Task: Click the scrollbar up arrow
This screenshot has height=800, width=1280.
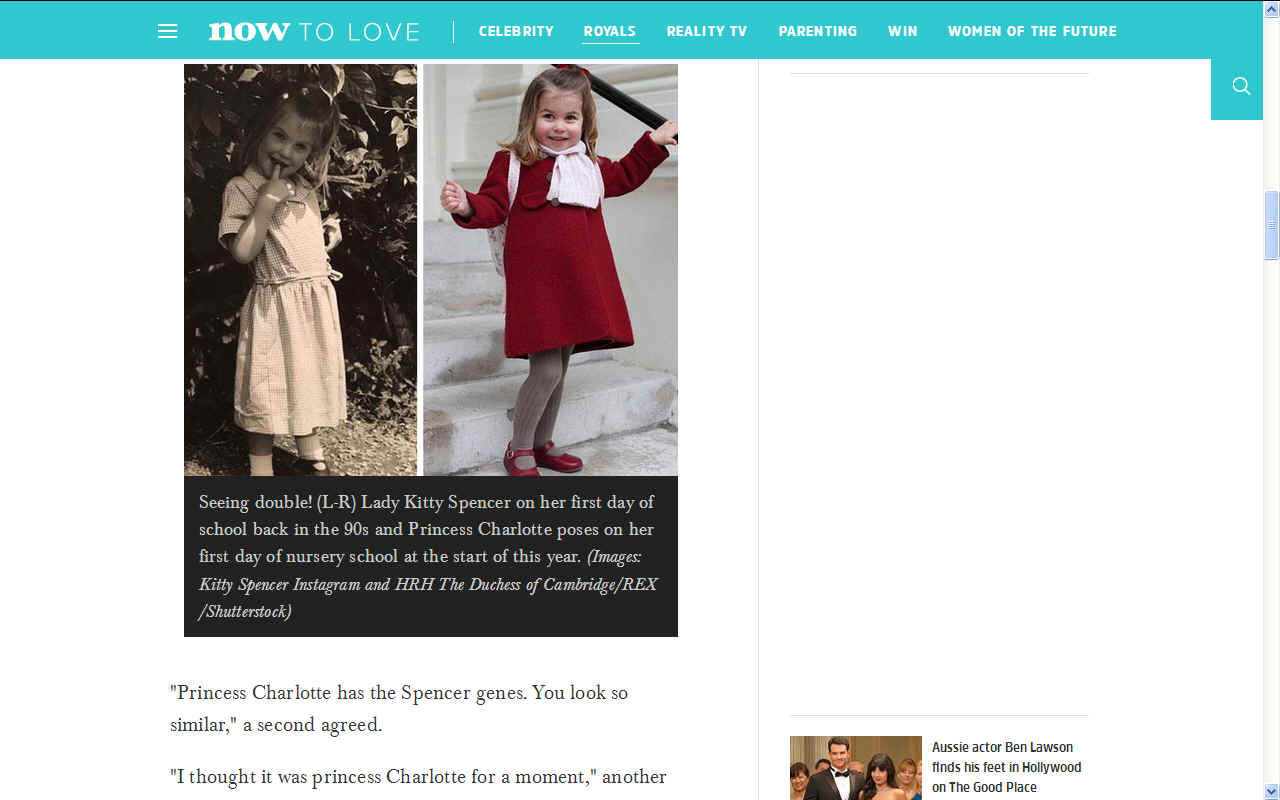Action: click(1271, 8)
